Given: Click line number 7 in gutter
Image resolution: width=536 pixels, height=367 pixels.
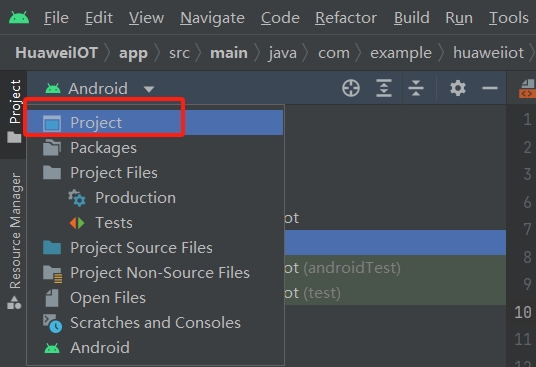Looking at the screenshot, I should (x=527, y=229).
